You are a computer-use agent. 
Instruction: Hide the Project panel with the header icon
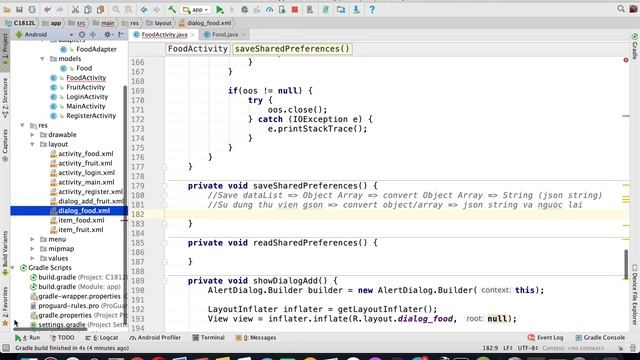click(120, 35)
